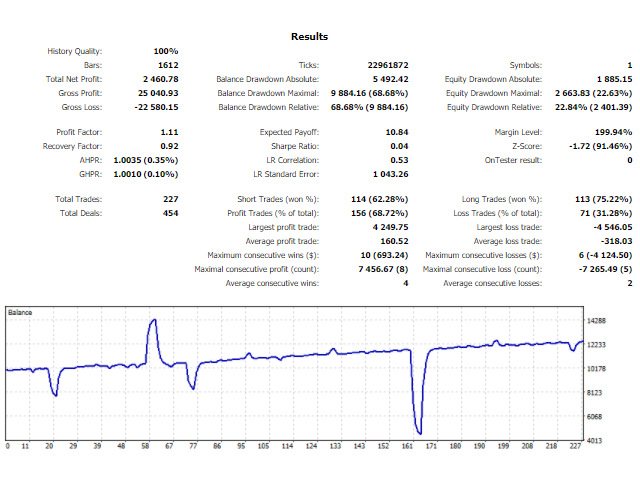Image resolution: width=640 pixels, height=480 pixels.
Task: Click the Equity Drawdown Absolute value 1 885.15
Action: tap(609, 79)
